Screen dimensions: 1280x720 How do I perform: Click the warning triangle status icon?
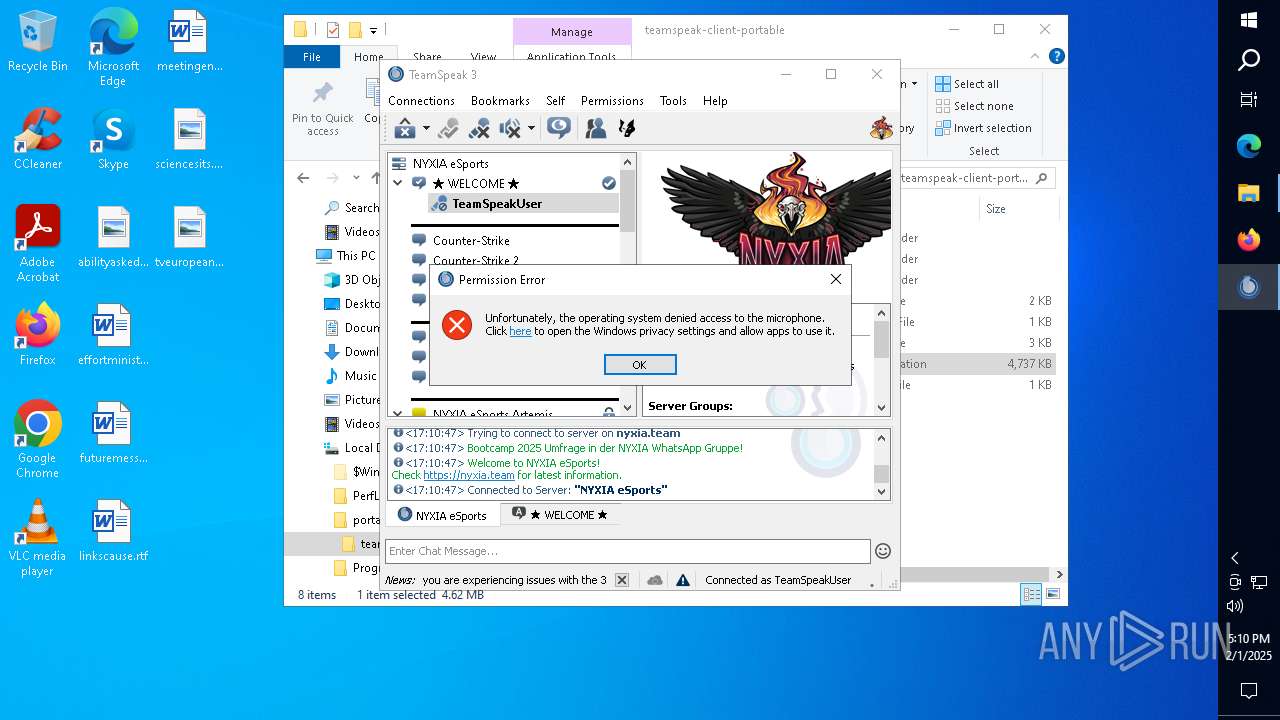(x=683, y=580)
